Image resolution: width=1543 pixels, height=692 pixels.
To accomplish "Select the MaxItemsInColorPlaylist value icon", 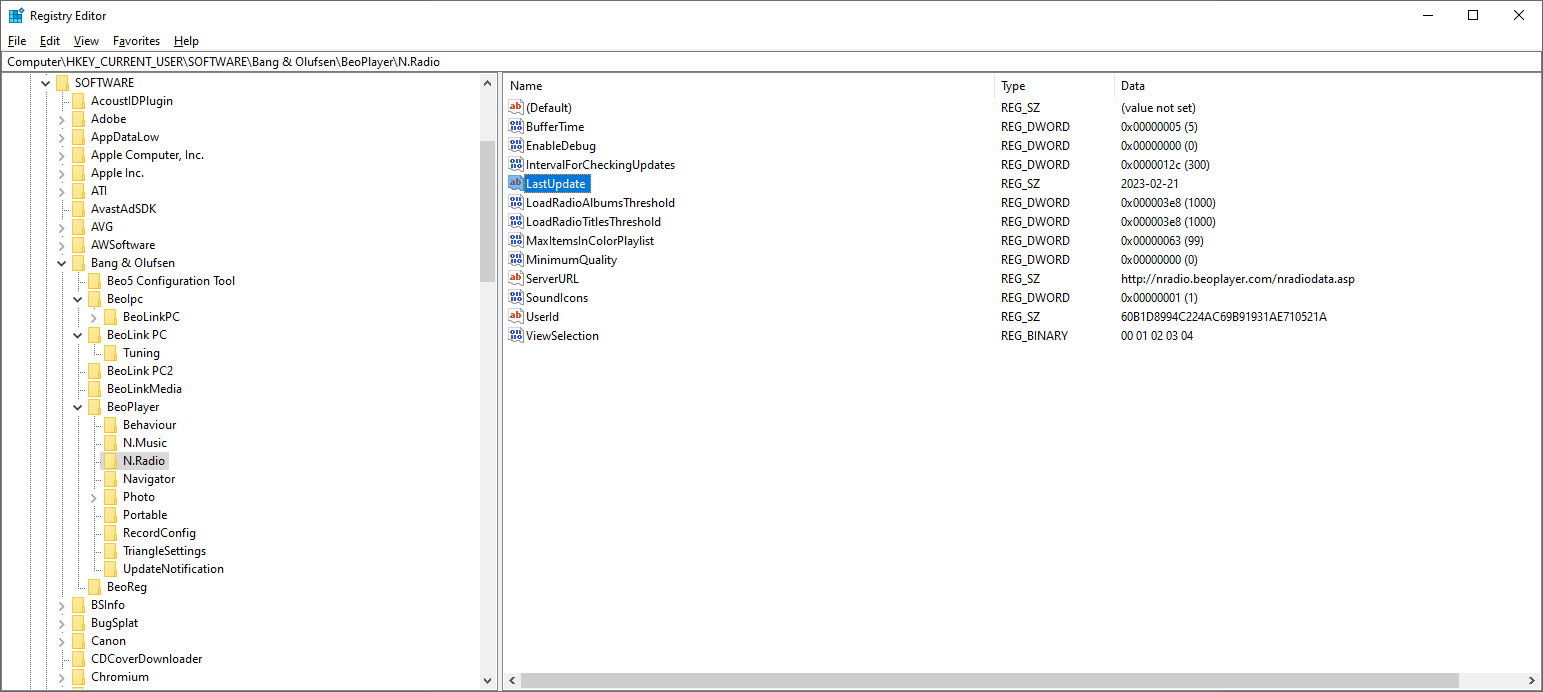I will coord(516,241).
